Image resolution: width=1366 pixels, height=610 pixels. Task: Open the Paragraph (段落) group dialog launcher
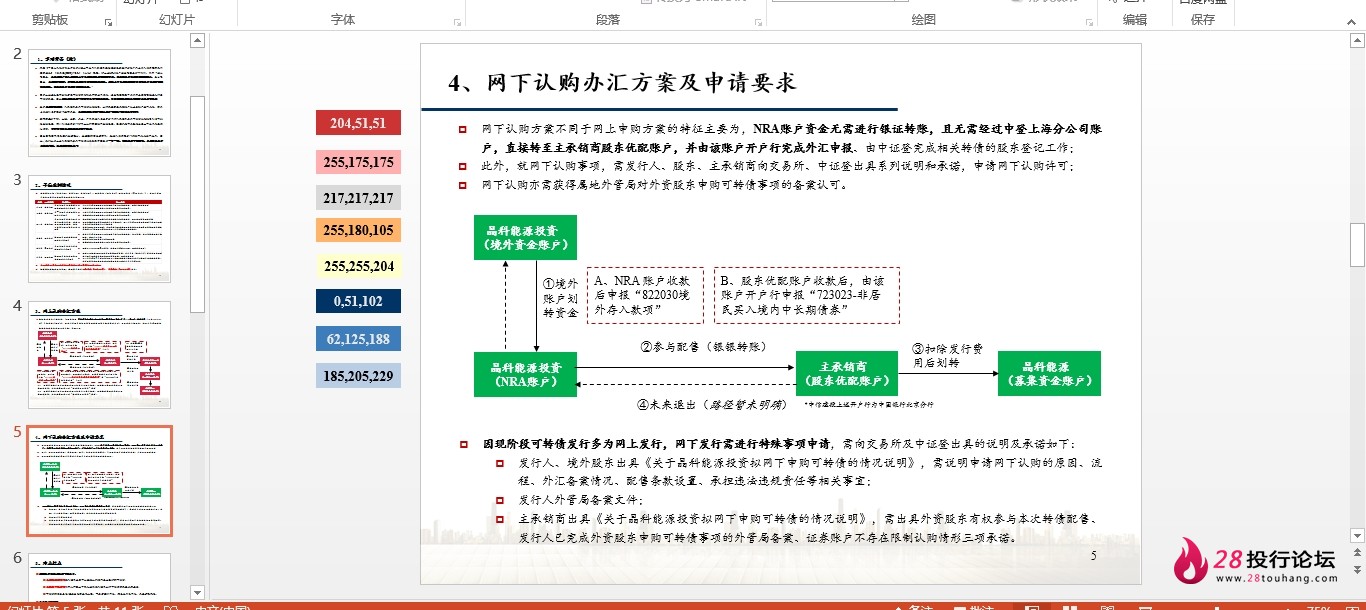(759, 21)
